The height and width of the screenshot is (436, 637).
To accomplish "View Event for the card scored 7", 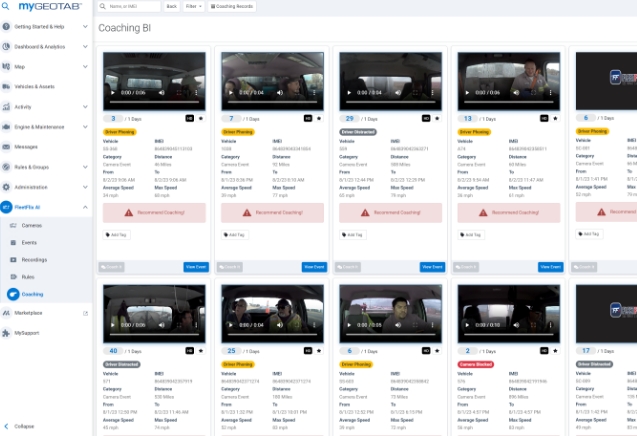I will [x=314, y=267].
